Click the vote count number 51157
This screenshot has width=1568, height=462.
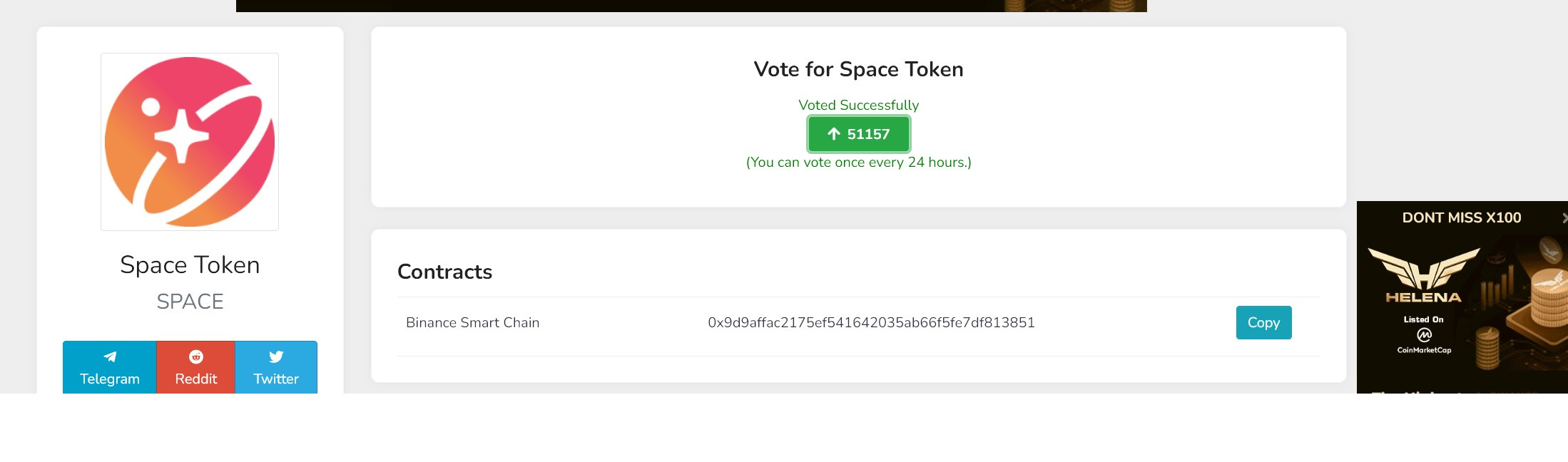point(868,134)
